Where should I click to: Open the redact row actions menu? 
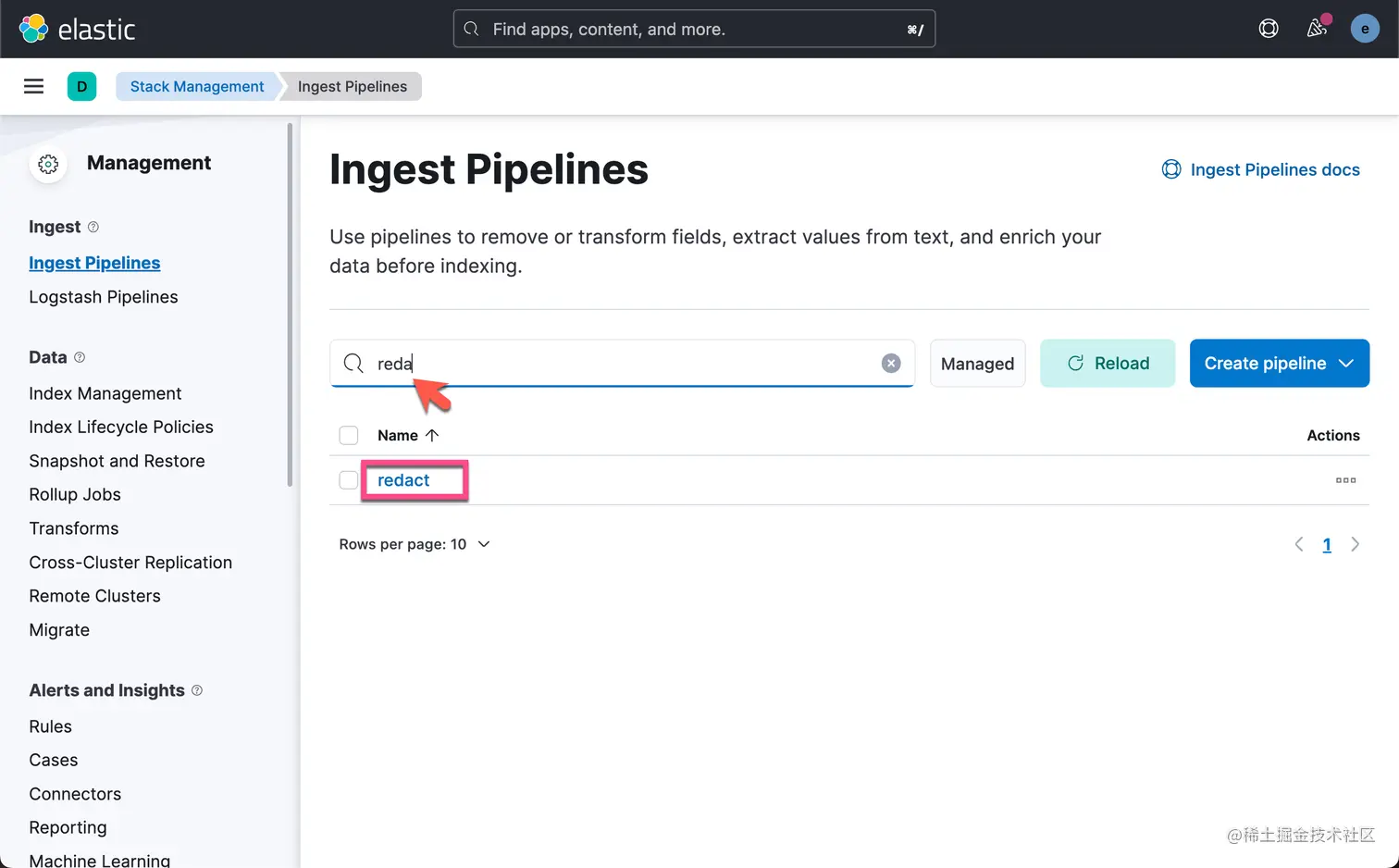coord(1345,480)
